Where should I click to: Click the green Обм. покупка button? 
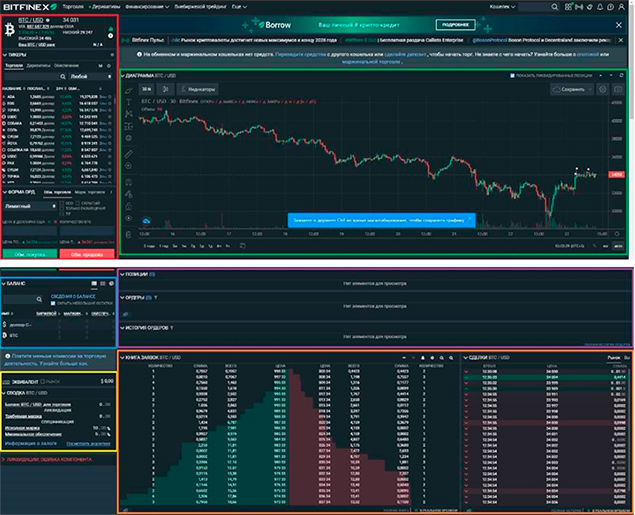point(30,254)
